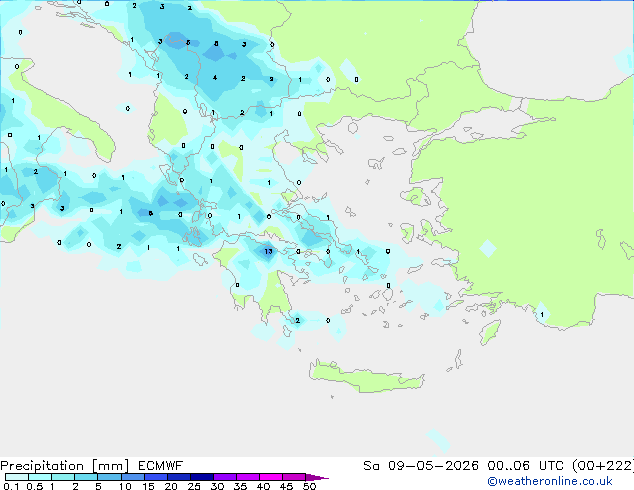Click the "35" legend scale label
634x490 pixels.
[x=240, y=486]
